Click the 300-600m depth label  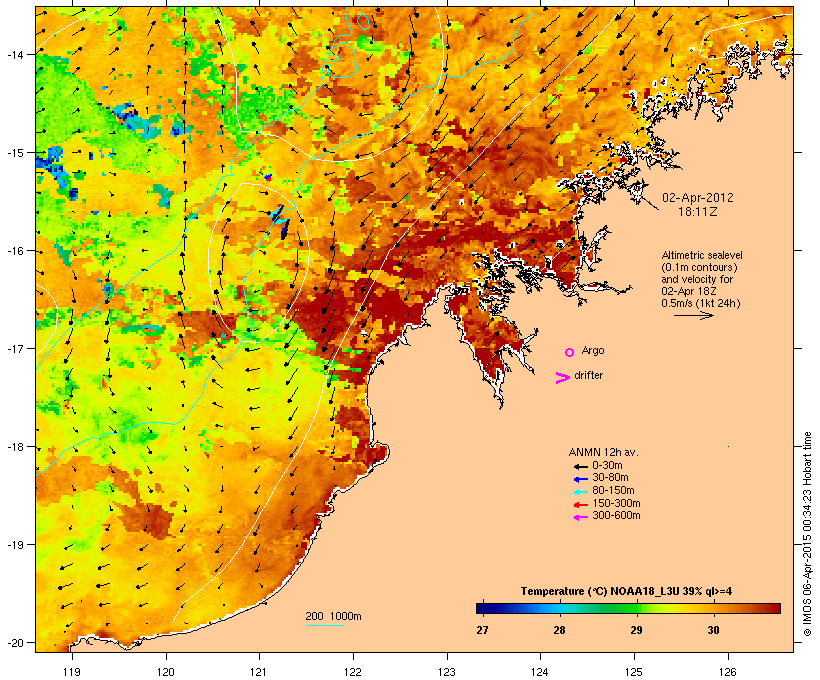[616, 516]
